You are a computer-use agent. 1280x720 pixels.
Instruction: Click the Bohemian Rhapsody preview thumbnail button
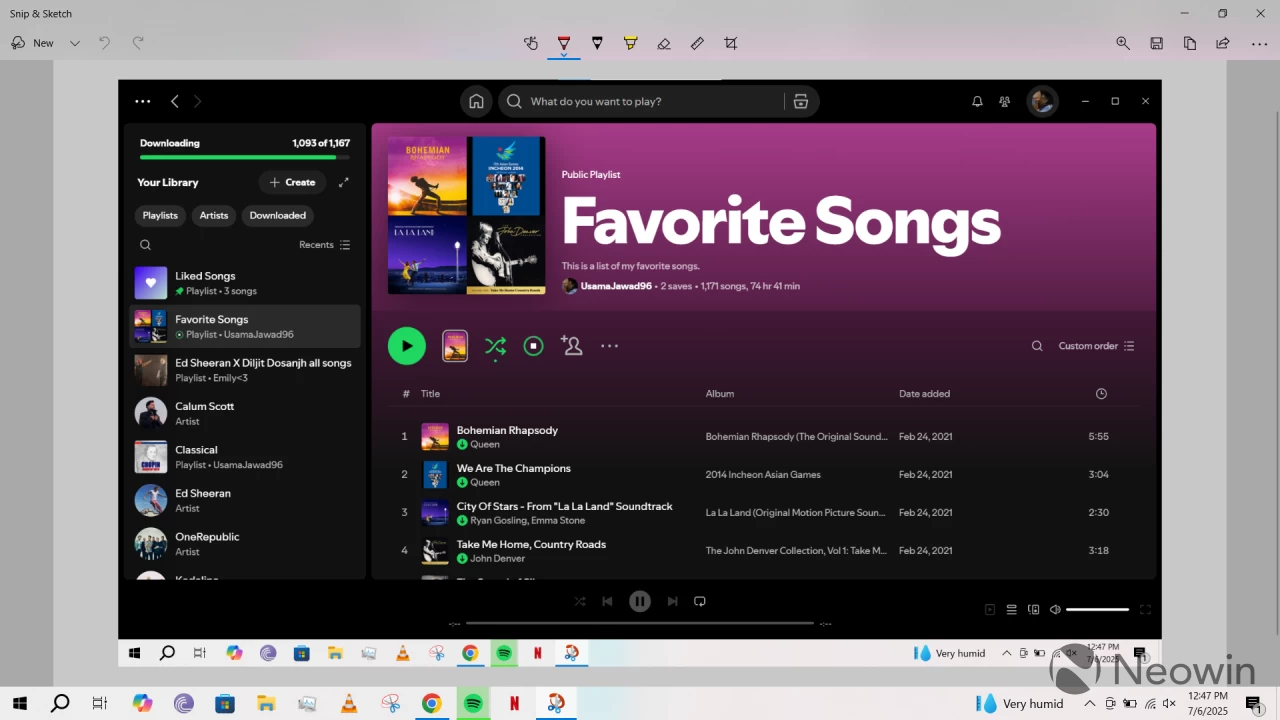(455, 346)
